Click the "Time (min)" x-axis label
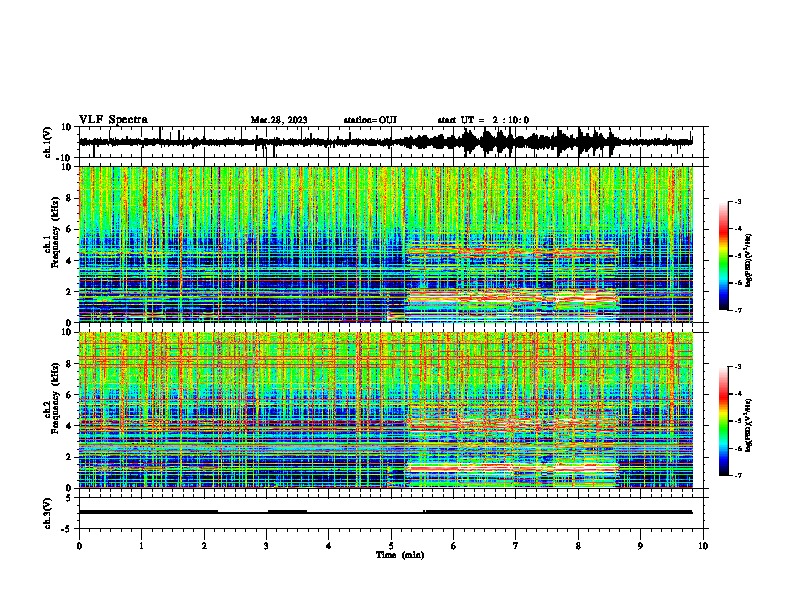The image size is (792, 612). 400,555
